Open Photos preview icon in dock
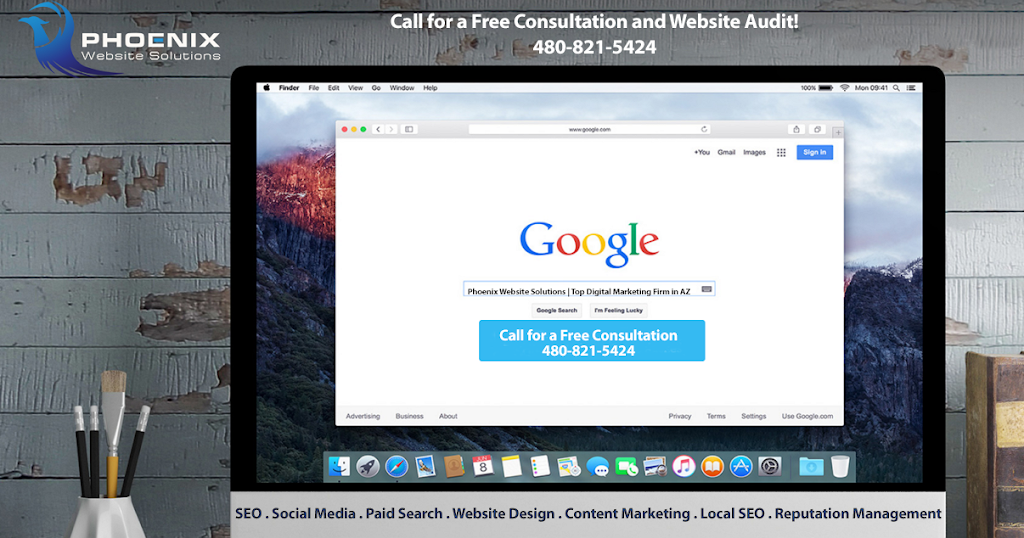 (655, 466)
